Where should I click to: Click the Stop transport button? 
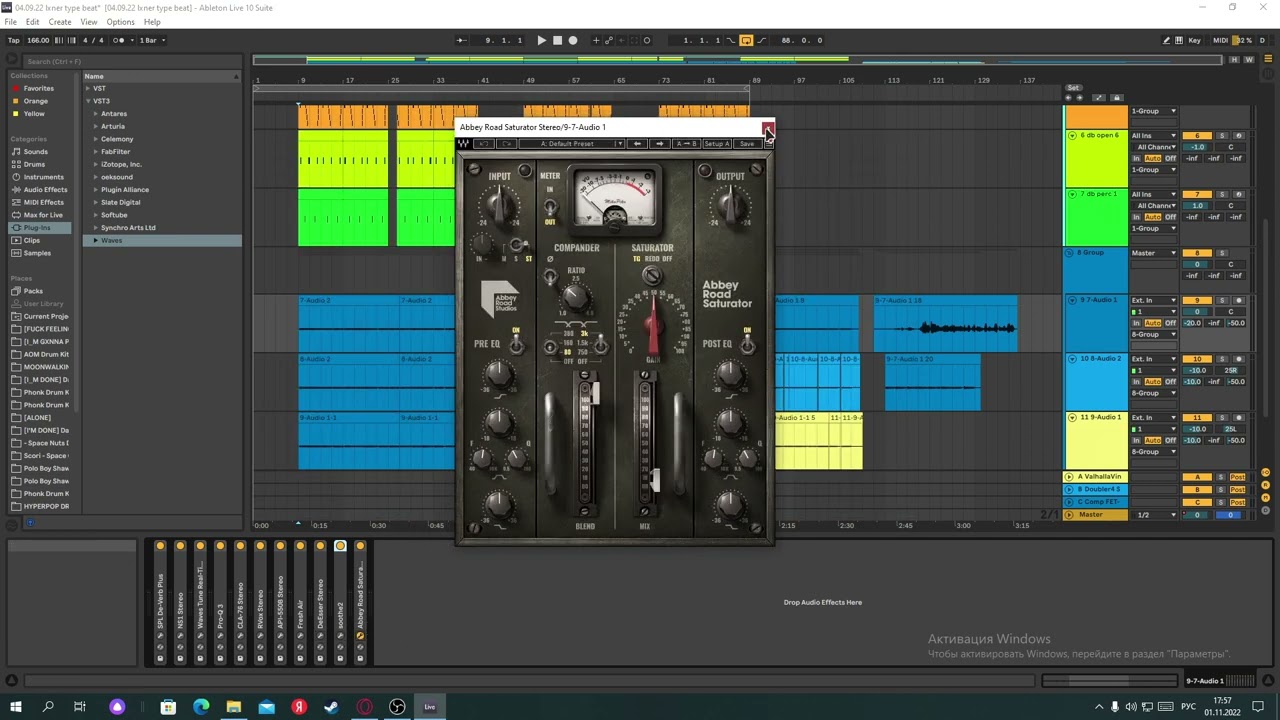click(x=557, y=40)
